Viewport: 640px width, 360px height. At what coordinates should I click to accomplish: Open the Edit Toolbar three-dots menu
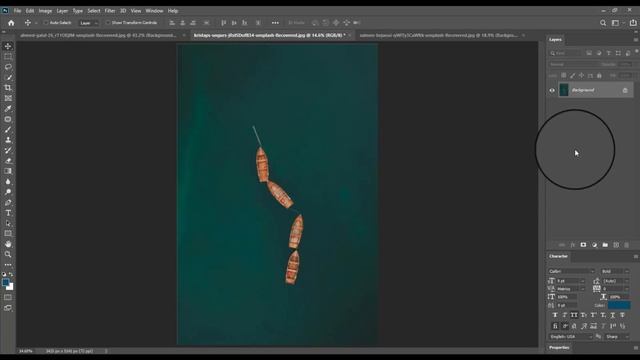8,264
